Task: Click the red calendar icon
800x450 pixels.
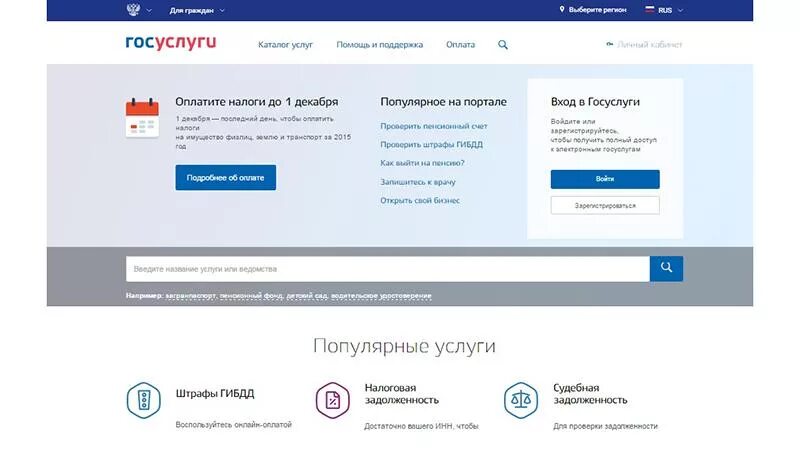Action: coord(142,118)
